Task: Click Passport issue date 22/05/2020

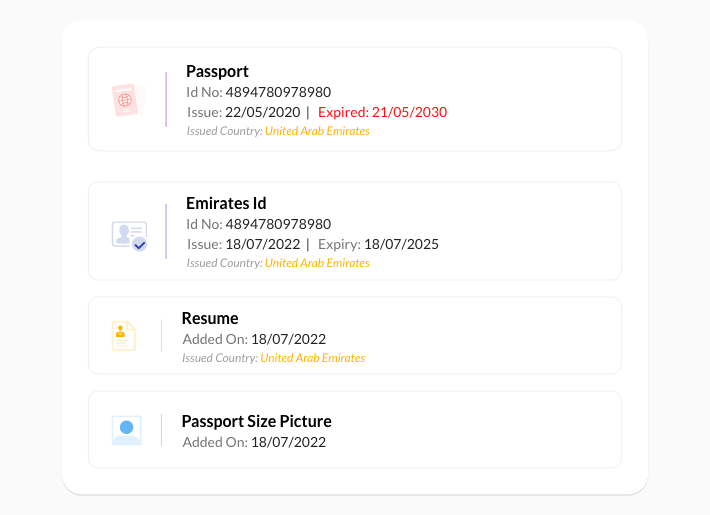Action: coord(263,112)
